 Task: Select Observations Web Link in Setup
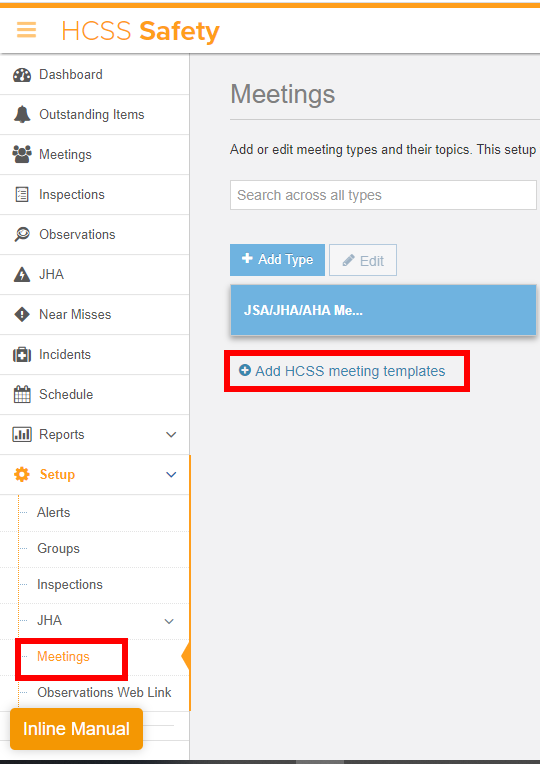pyautogui.click(x=104, y=692)
